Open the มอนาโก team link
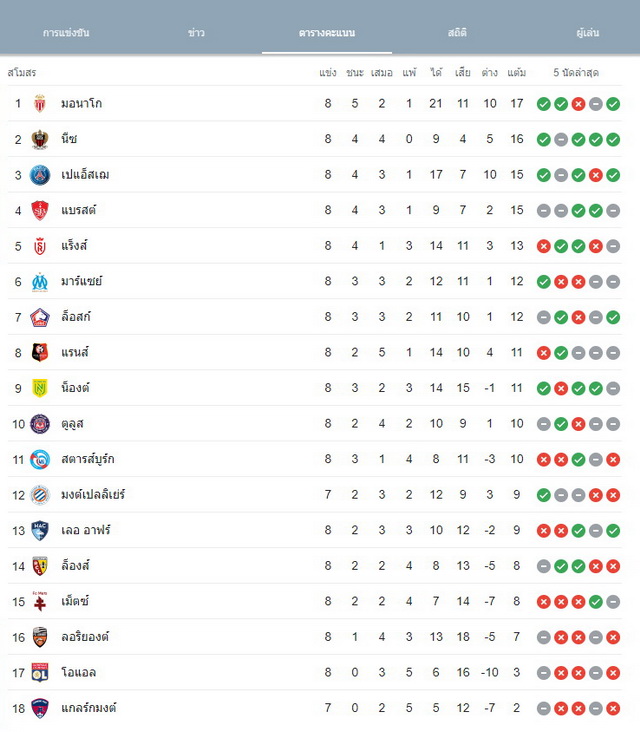Image resolution: width=640 pixels, height=732 pixels. pos(82,103)
